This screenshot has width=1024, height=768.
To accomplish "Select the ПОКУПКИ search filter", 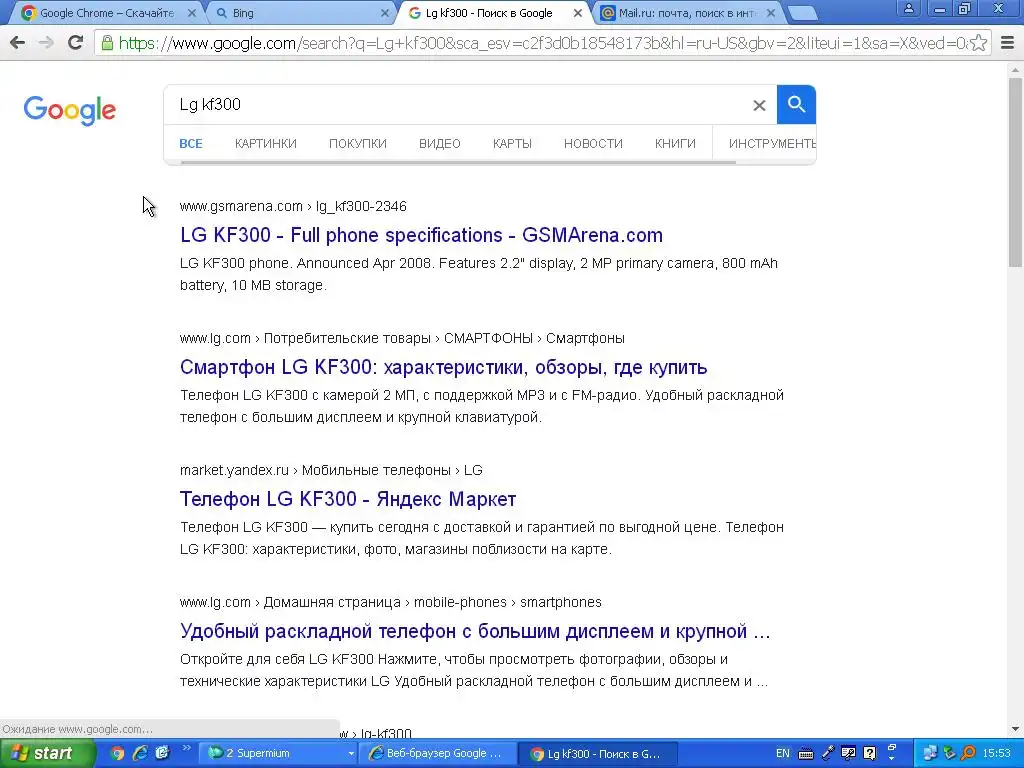I will 358,144.
